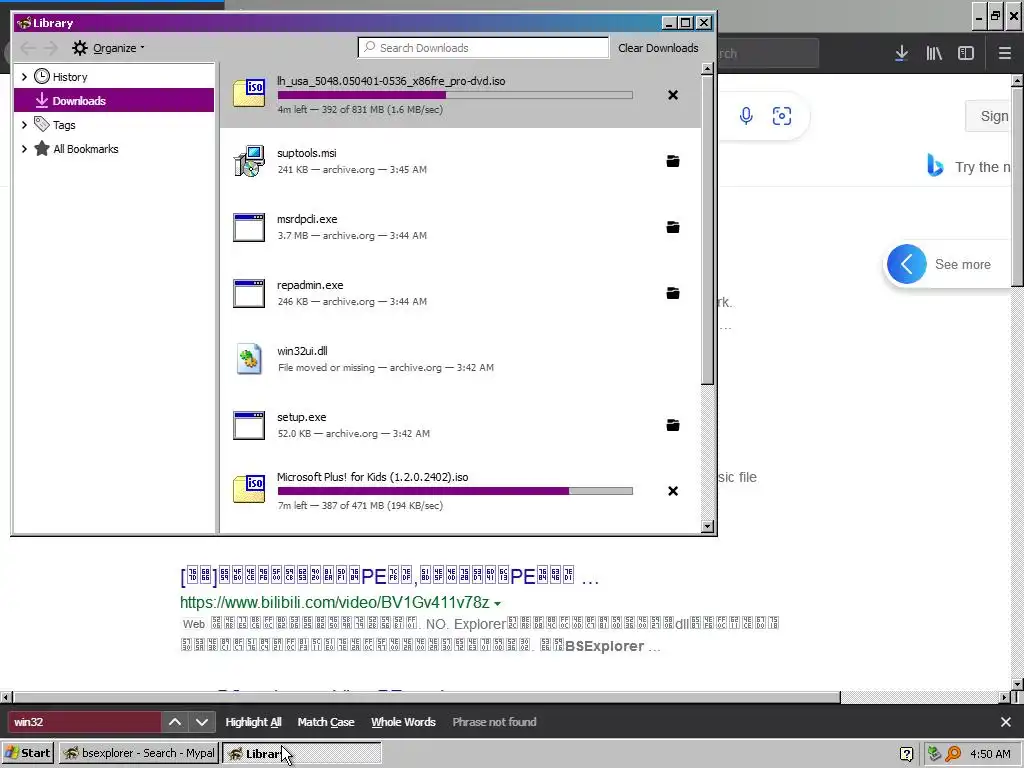
Task: Open containing folder for suptools.msi
Action: point(673,161)
